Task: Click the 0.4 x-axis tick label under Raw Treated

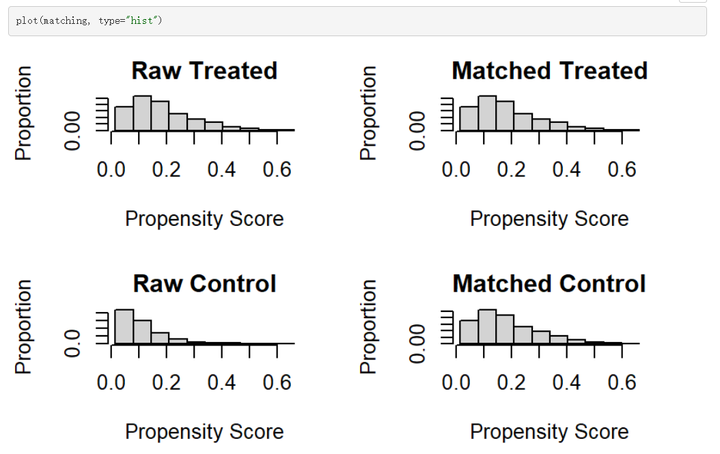Action: point(222,170)
